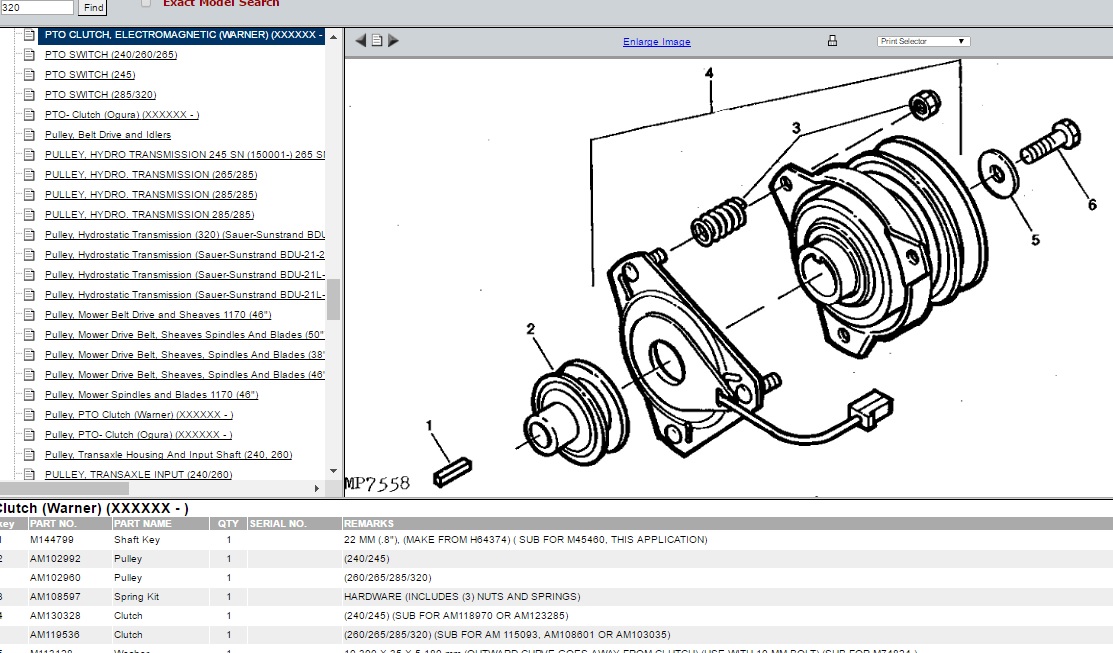Click diagram callout number 4

click(708, 73)
